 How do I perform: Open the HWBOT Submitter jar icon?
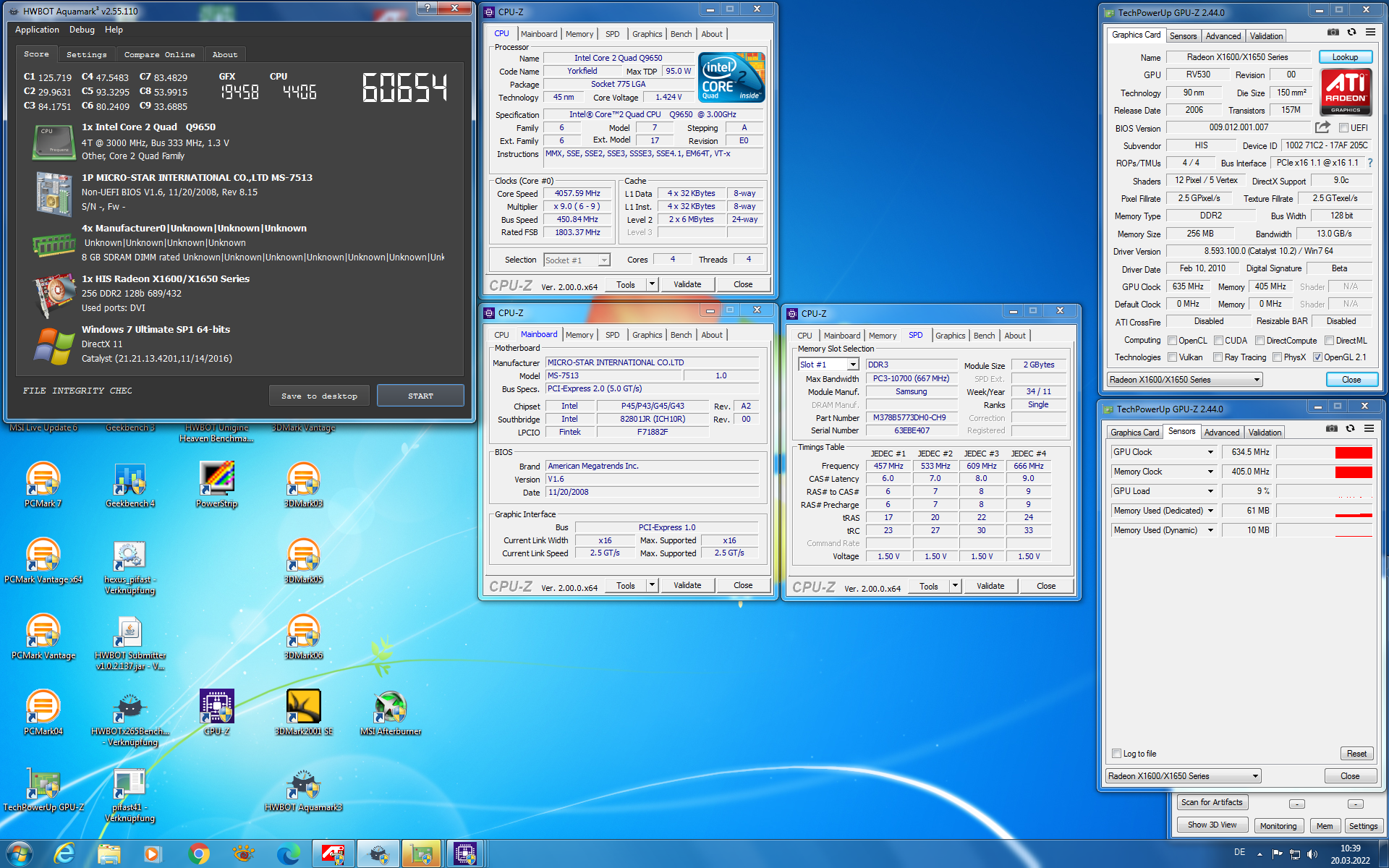(x=130, y=642)
